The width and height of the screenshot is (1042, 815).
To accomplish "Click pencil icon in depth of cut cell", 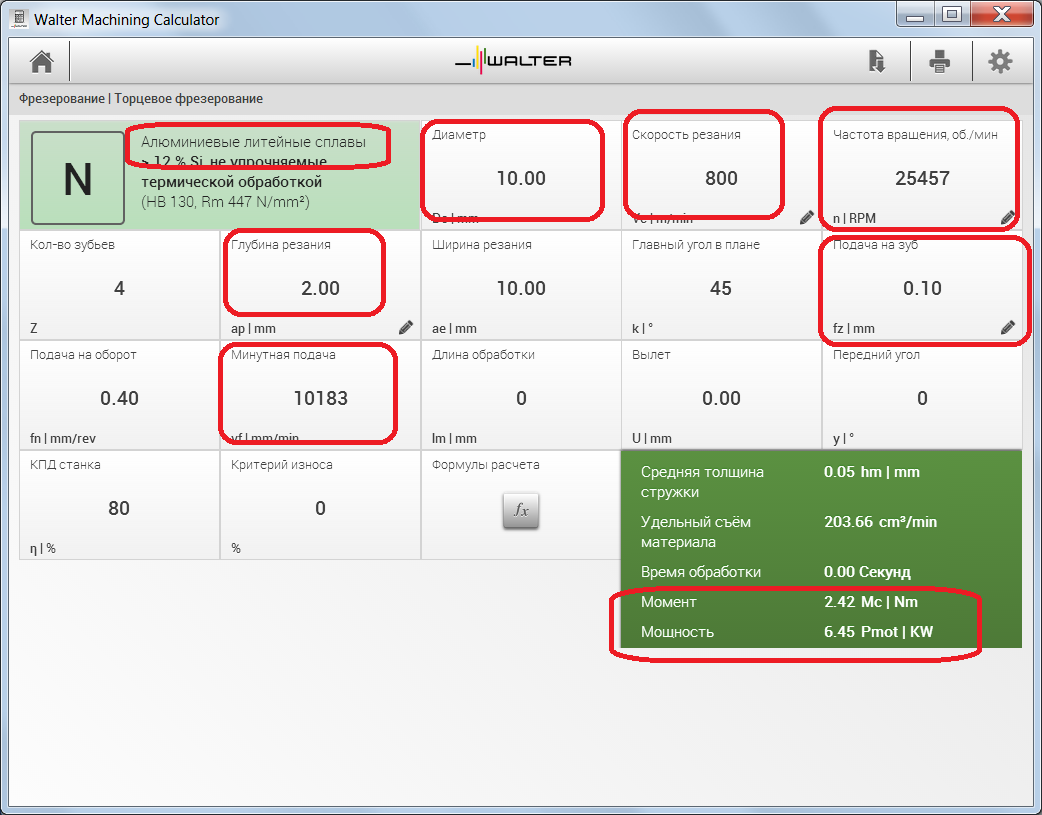I will click(x=405, y=327).
